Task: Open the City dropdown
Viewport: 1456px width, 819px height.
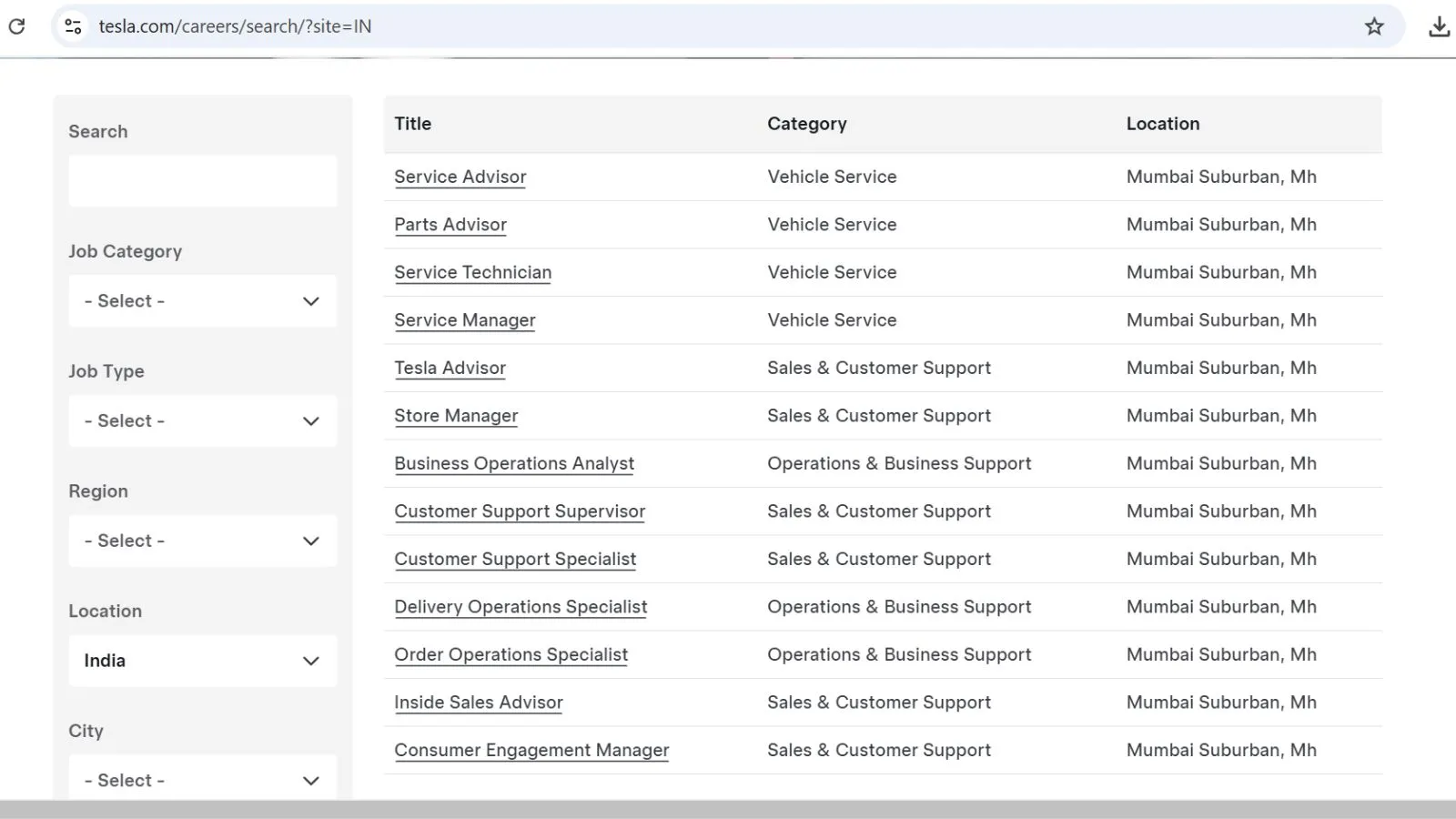Action: [x=203, y=779]
